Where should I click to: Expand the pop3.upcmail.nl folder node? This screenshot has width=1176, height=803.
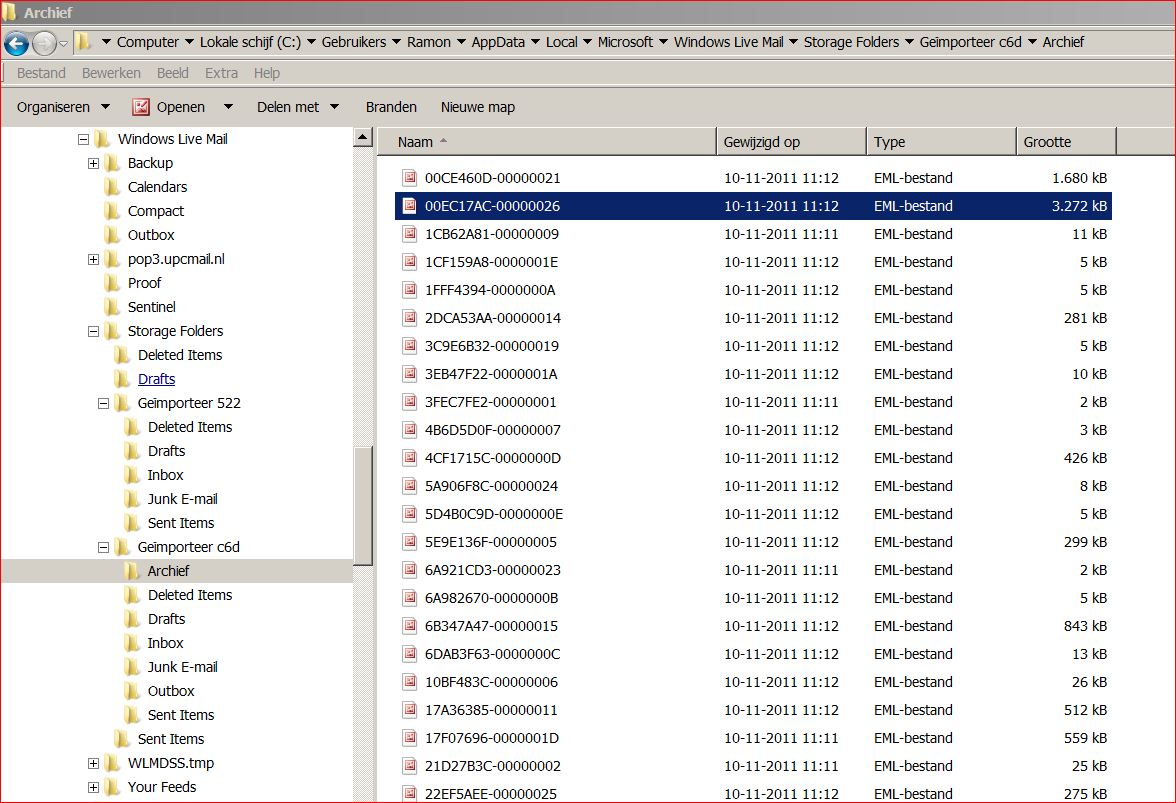(93, 259)
